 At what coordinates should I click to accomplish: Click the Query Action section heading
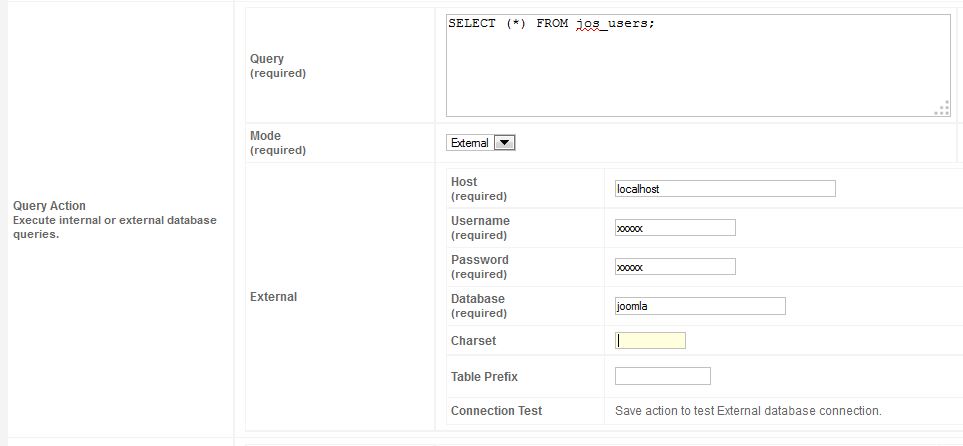tap(49, 206)
